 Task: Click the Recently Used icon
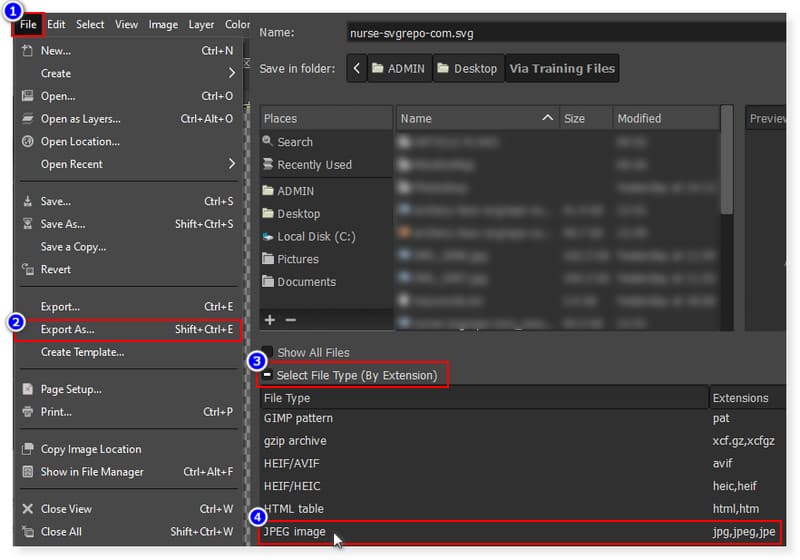click(x=268, y=165)
